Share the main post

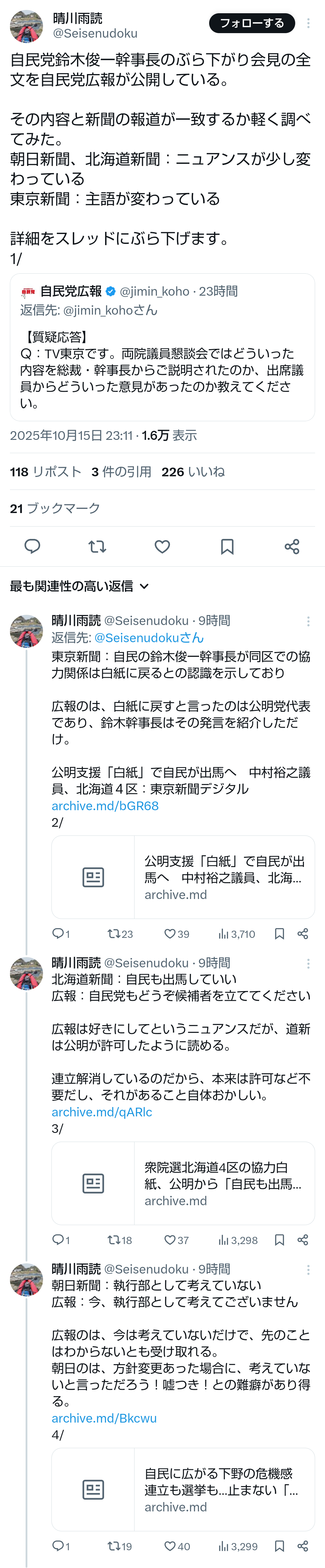[292, 546]
